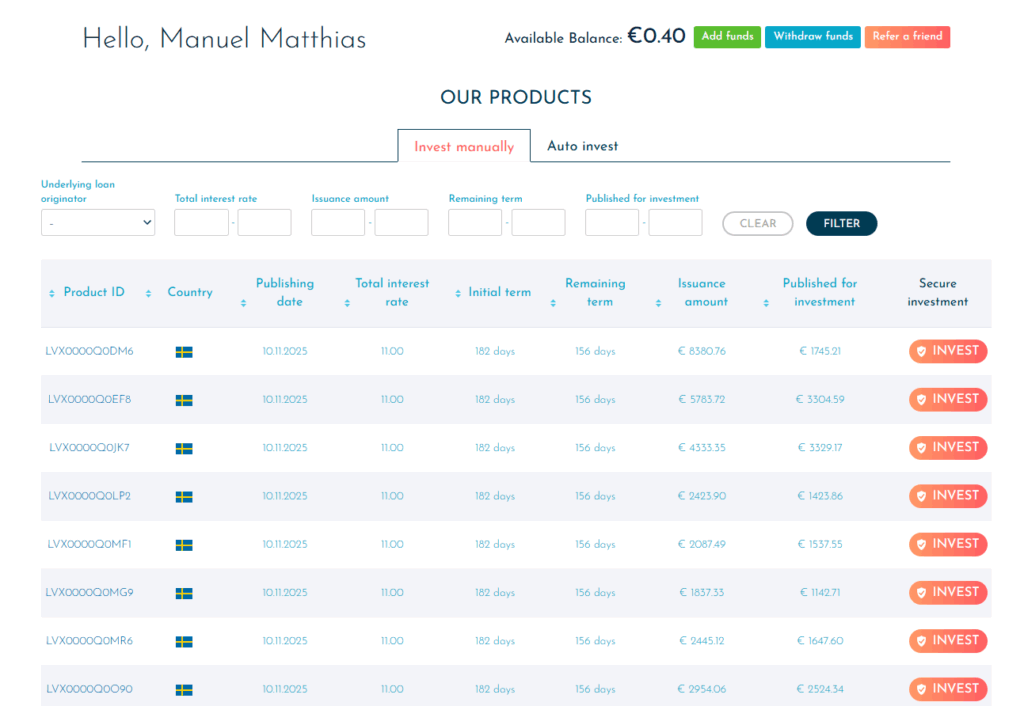Click sort arrows beside Total interest rate column

[347, 302]
